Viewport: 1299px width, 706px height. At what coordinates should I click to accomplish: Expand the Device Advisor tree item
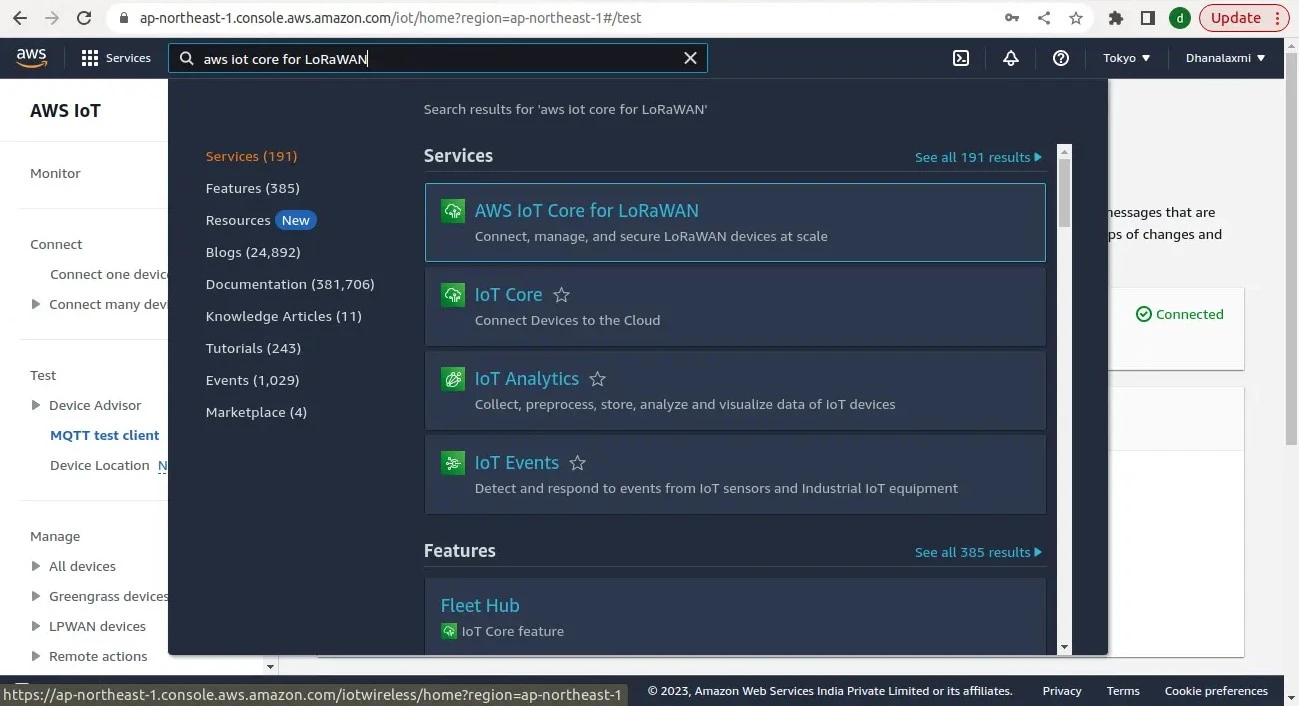[37, 405]
